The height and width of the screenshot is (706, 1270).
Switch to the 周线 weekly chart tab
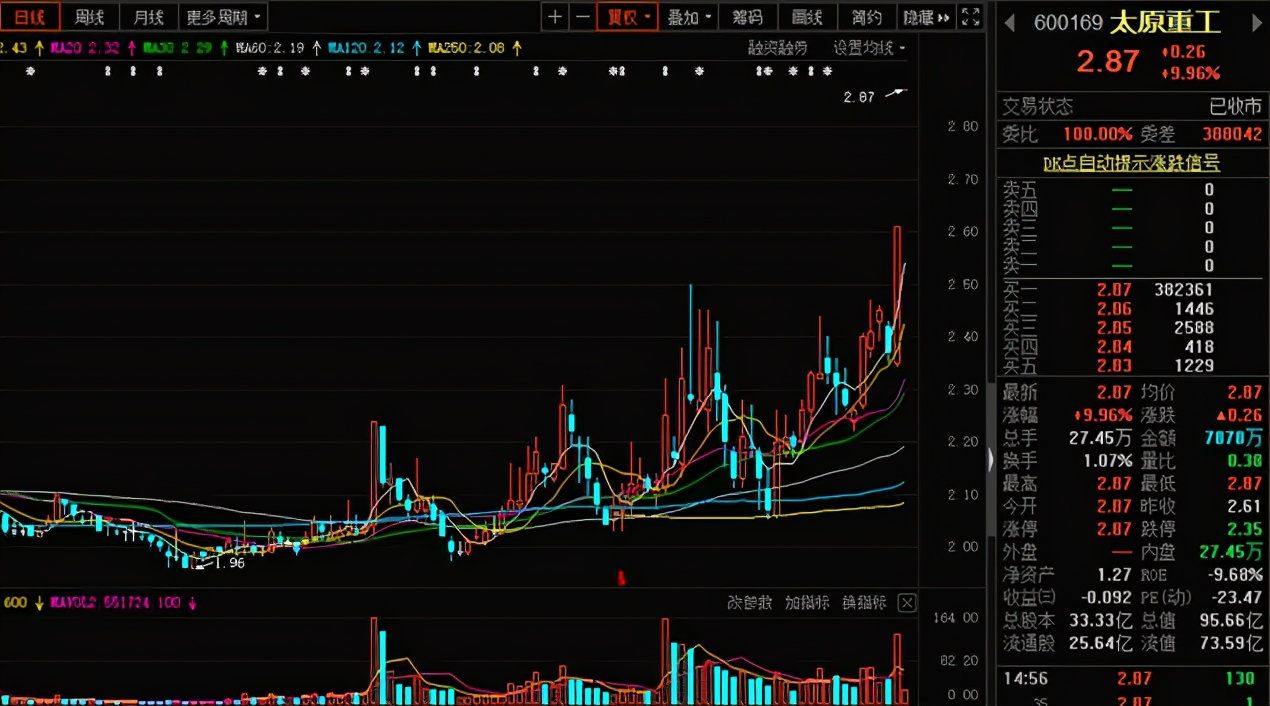point(90,17)
